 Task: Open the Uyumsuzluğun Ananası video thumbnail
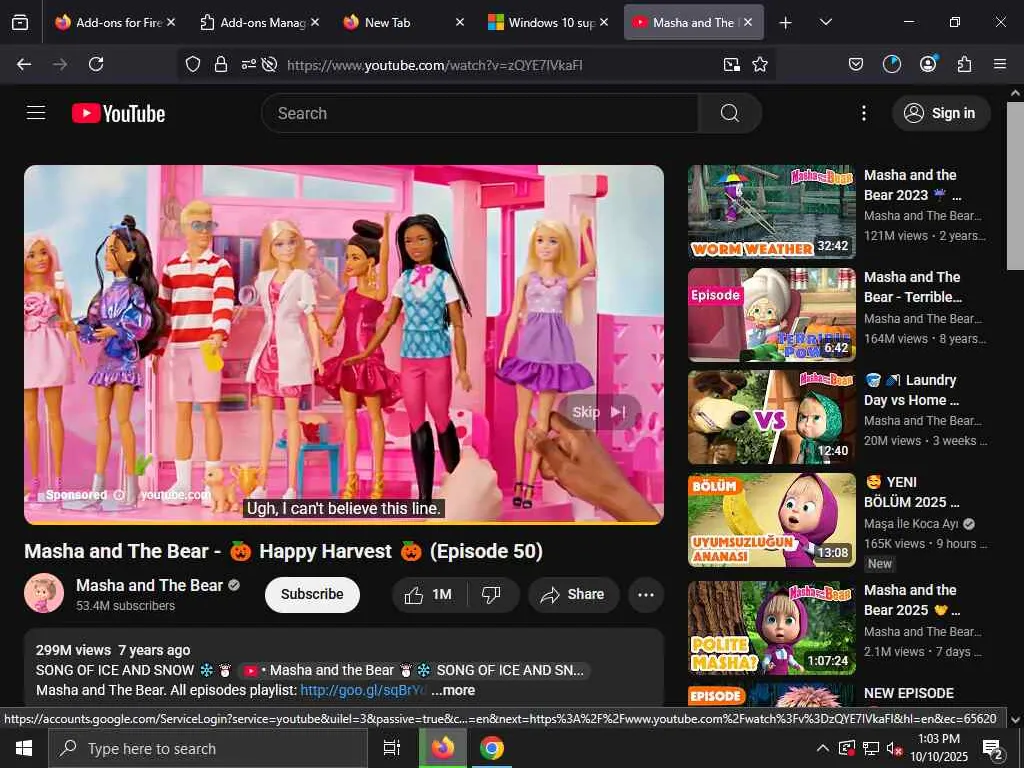point(771,520)
